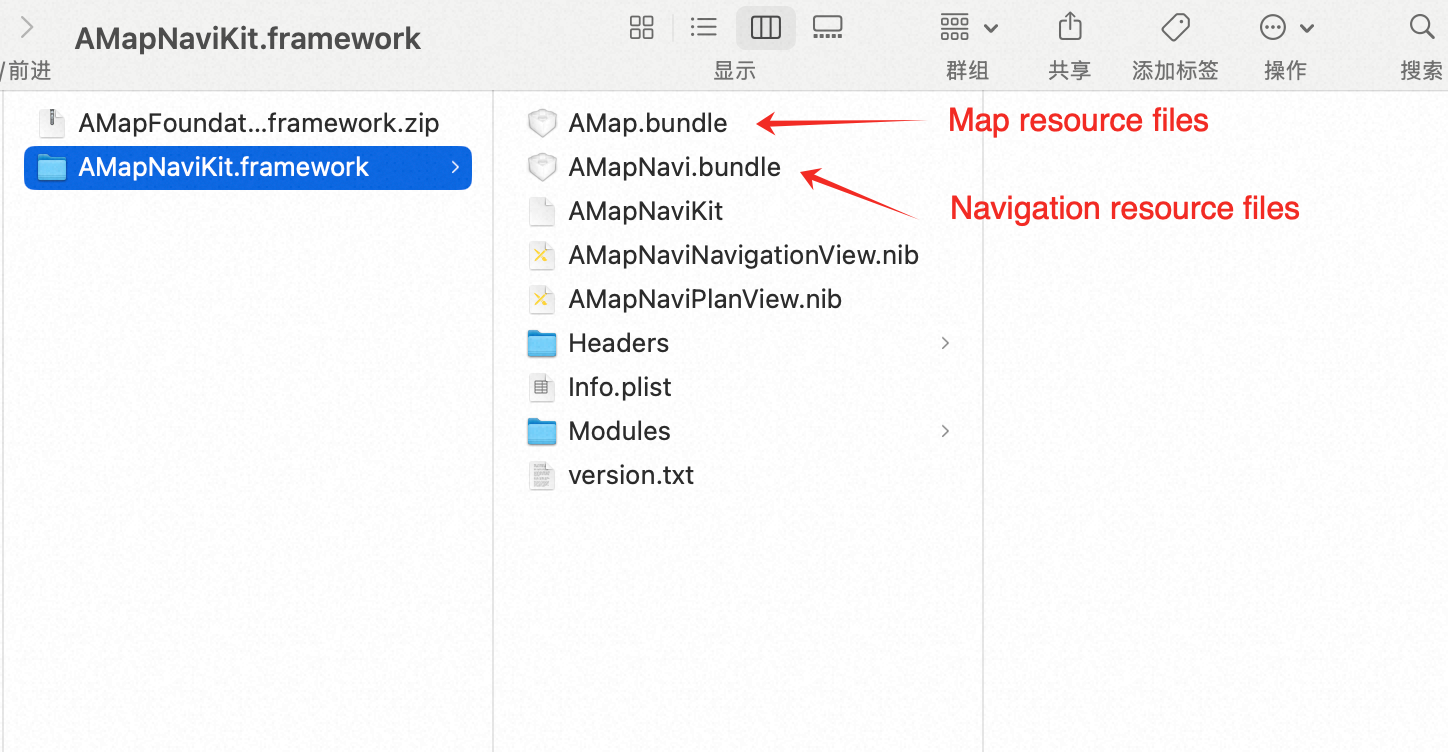
Task: Click the AMapNaviKit blank document icon
Action: tap(541, 211)
